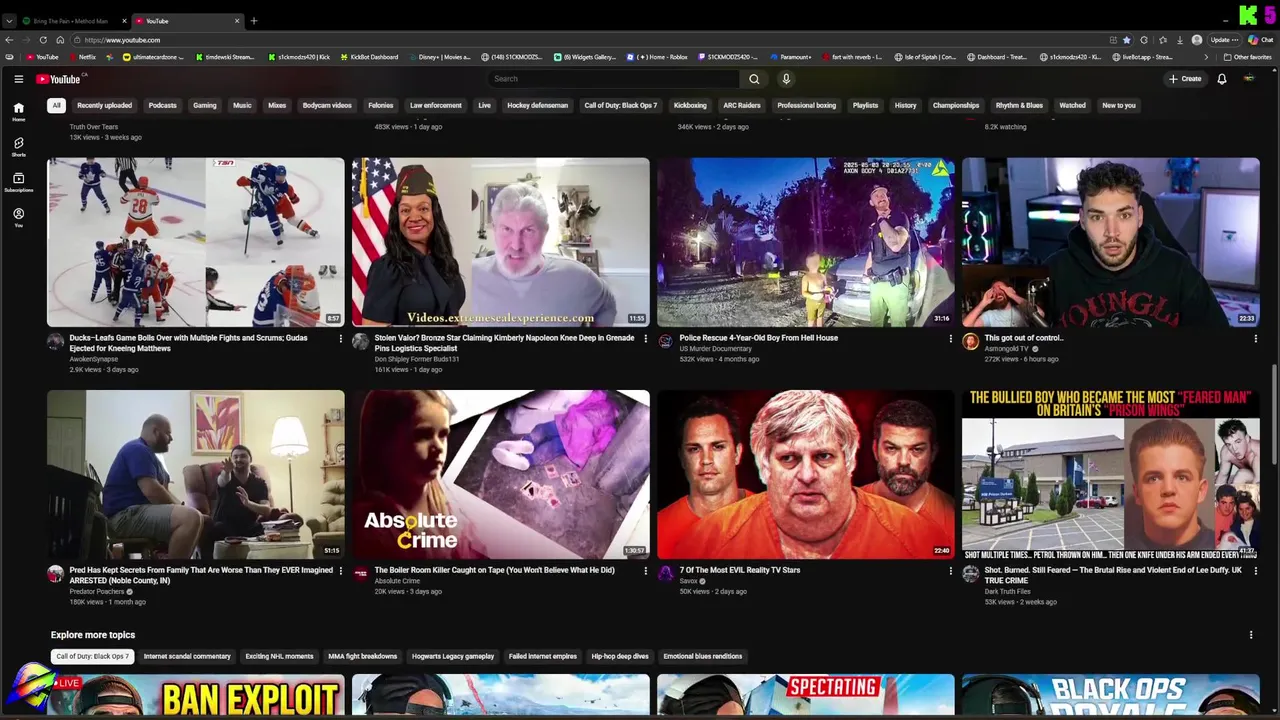Viewport: 1280px width, 720px height.
Task: Open options for the 'This got out of control' video
Action: pos(1255,339)
